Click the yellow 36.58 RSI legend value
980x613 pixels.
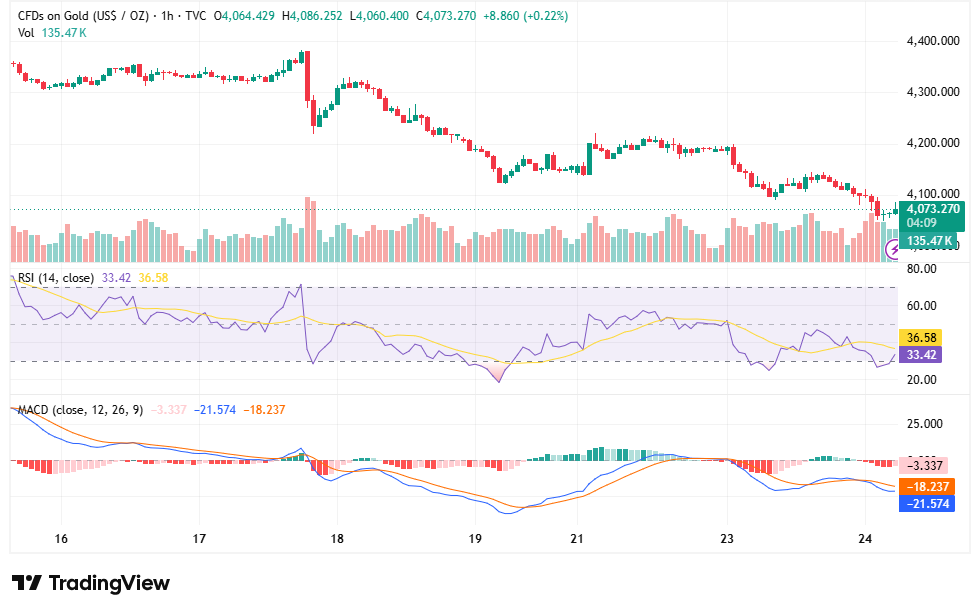[153, 278]
